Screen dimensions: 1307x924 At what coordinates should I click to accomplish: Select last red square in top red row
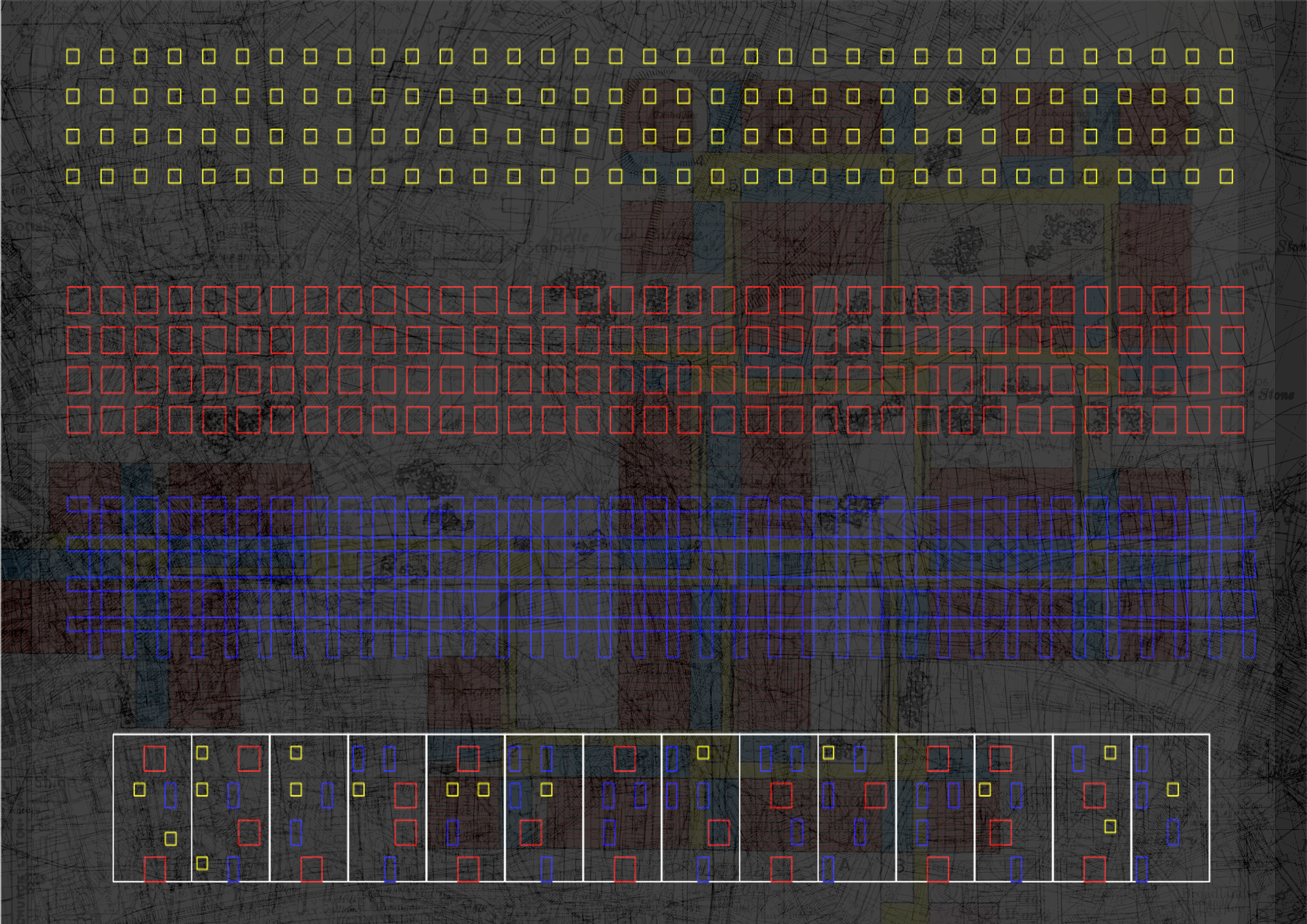click(x=1232, y=300)
